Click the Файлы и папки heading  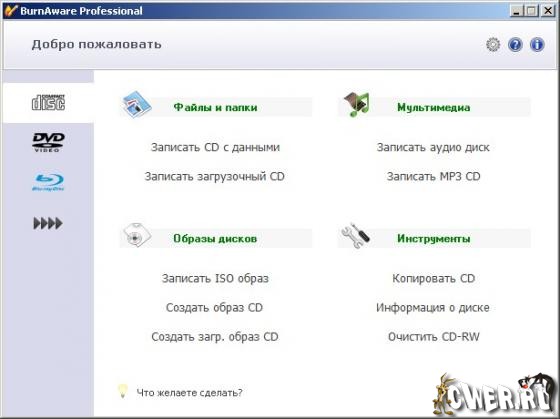tap(215, 107)
